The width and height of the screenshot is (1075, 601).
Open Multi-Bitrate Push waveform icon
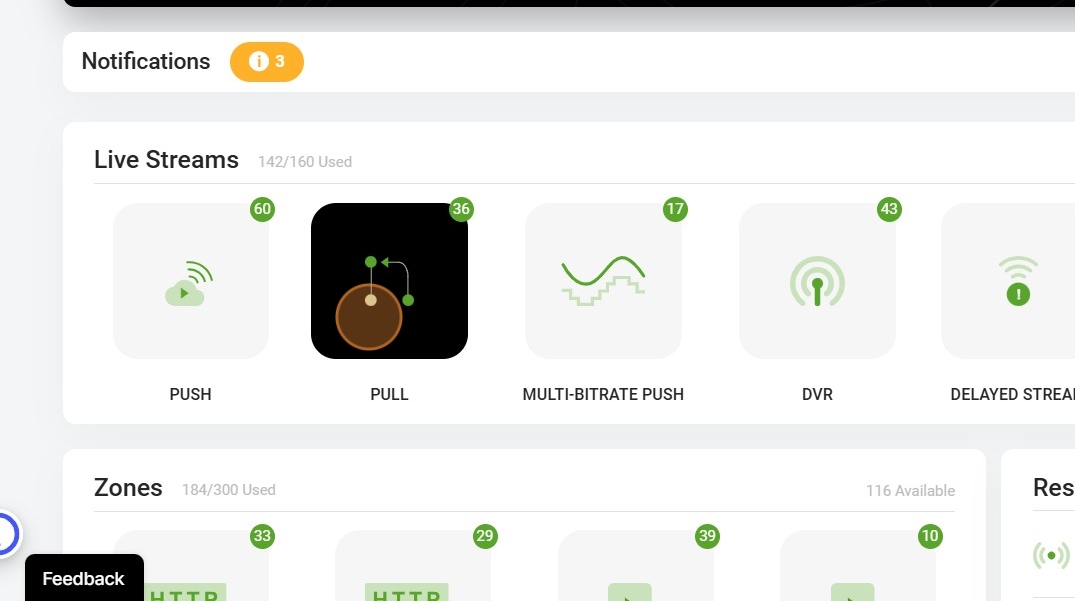click(603, 281)
